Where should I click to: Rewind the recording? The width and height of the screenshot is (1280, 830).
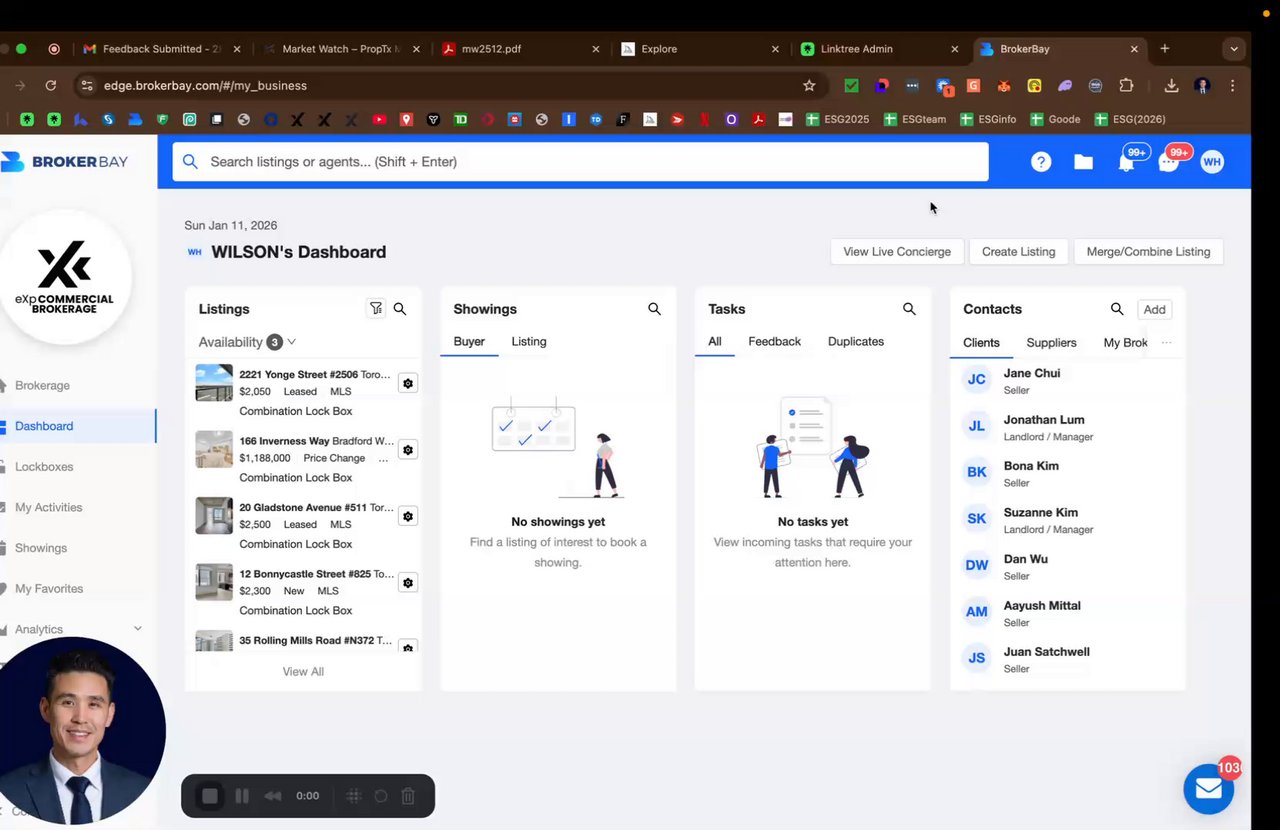(x=273, y=796)
